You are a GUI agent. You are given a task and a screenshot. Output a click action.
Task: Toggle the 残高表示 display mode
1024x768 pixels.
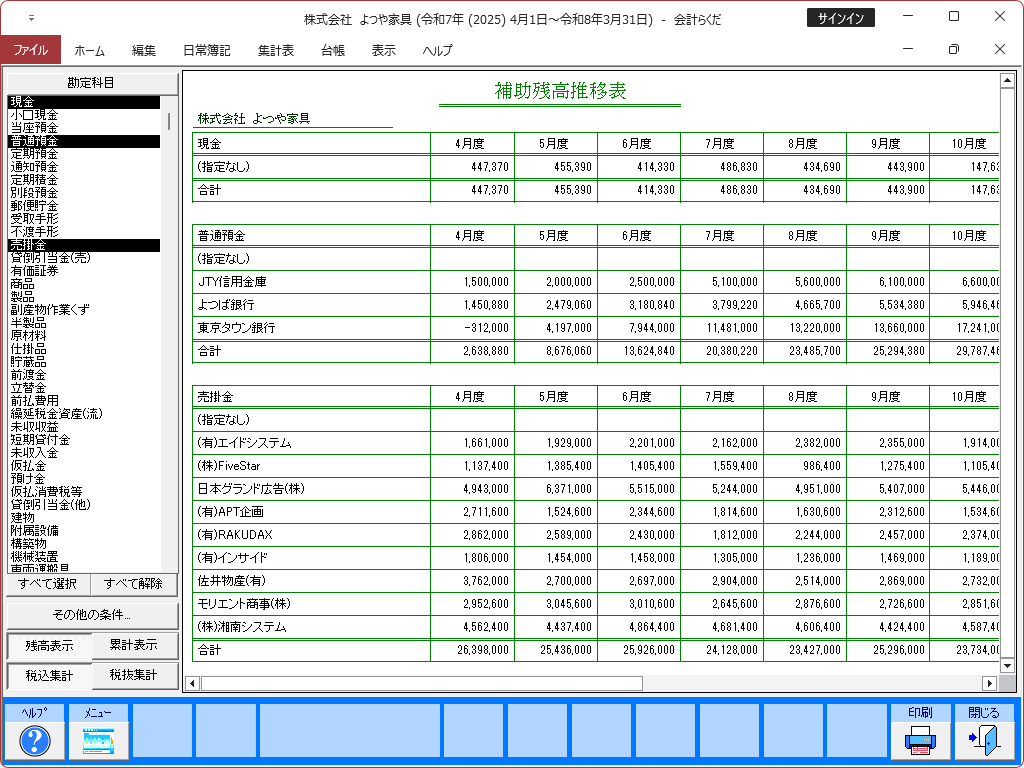pos(49,646)
